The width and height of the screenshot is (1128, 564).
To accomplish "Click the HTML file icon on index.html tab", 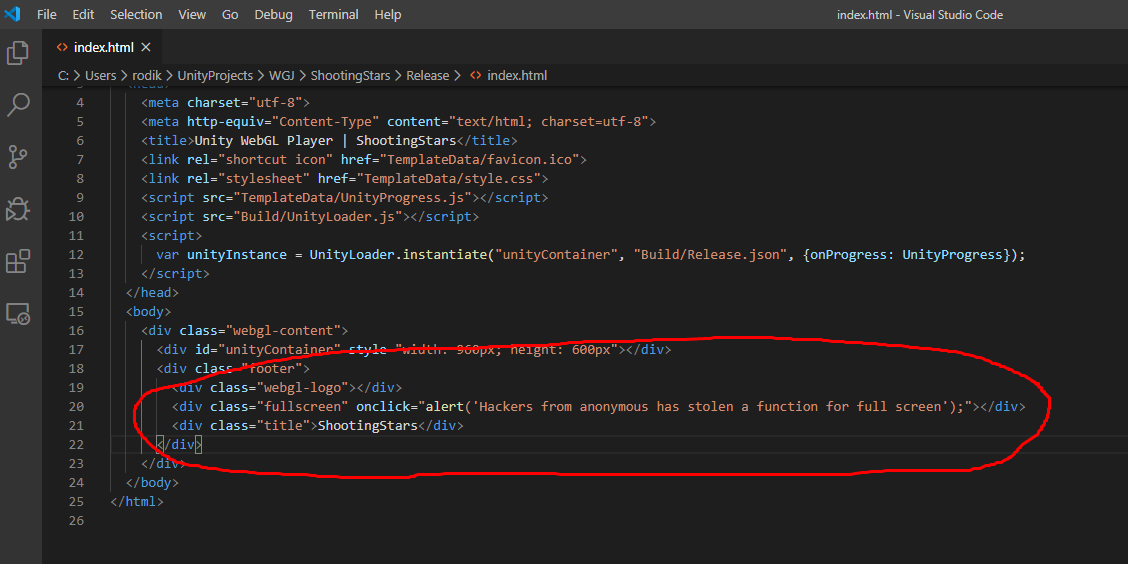I will [x=62, y=47].
